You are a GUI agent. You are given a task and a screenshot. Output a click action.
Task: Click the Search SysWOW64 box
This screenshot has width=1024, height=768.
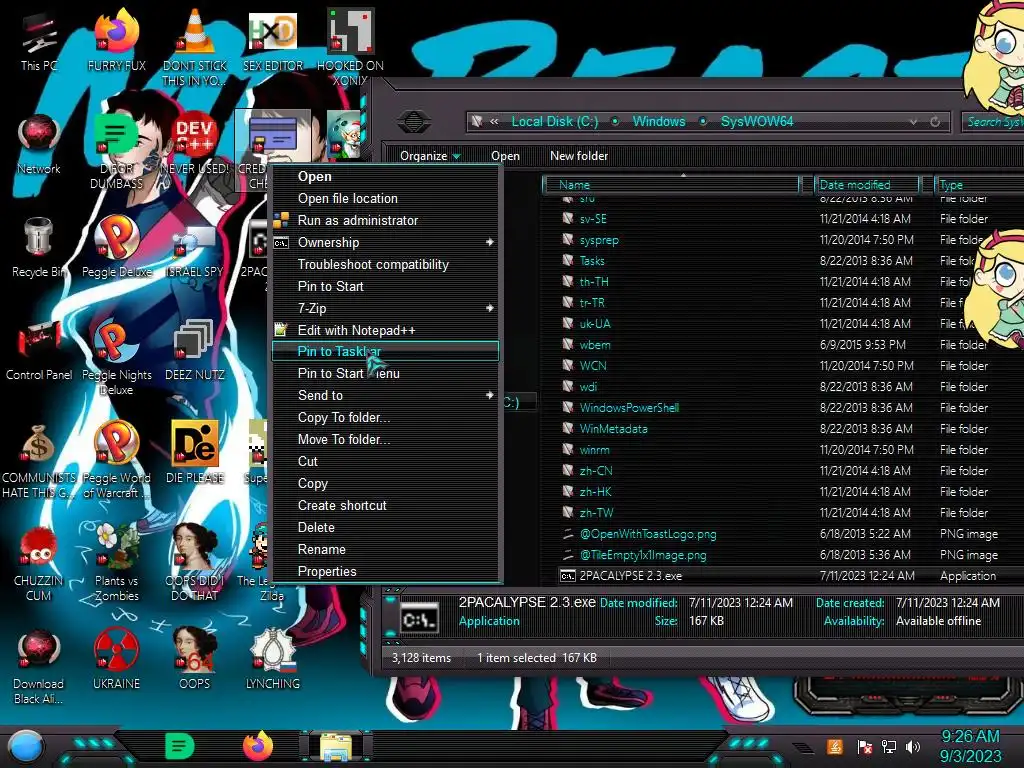(993, 122)
